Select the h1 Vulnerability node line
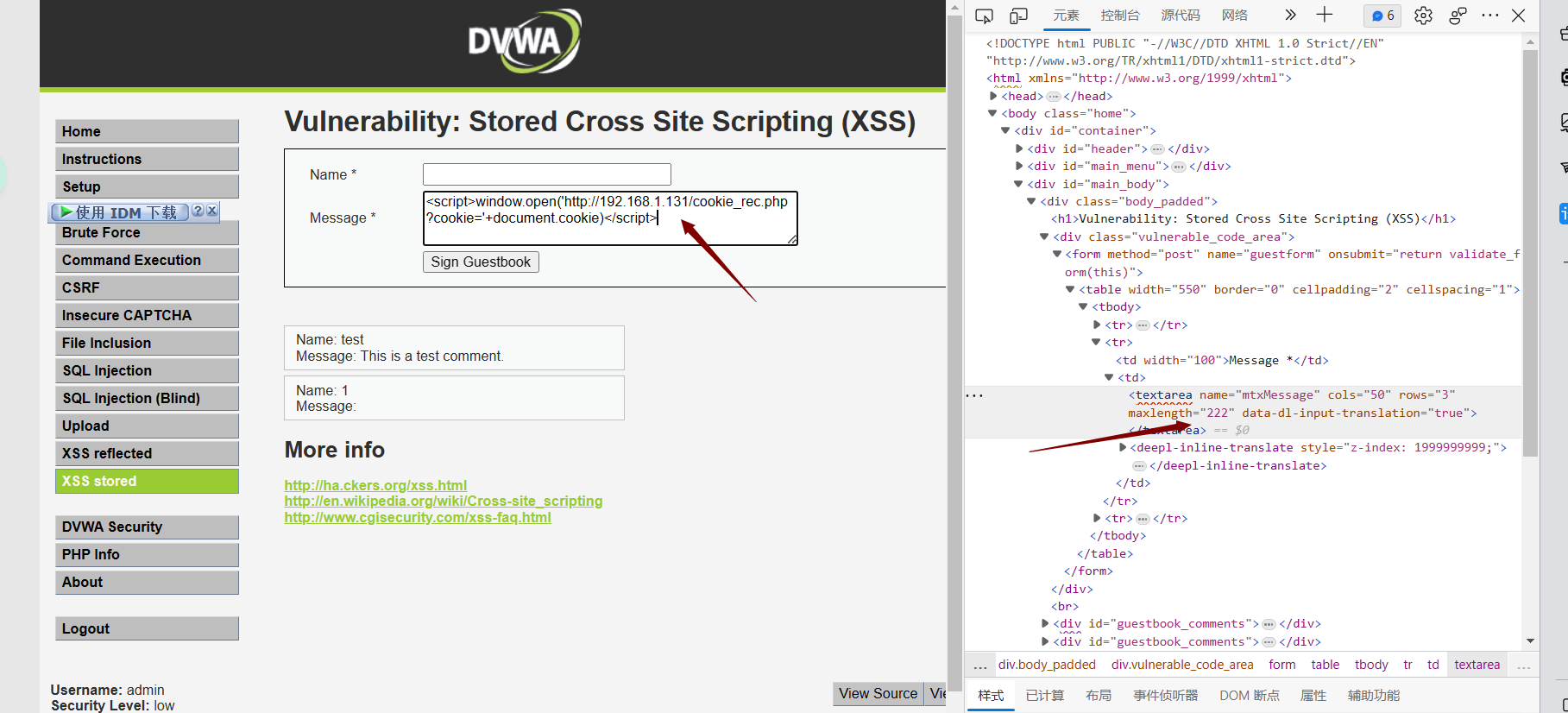 (x=1253, y=218)
